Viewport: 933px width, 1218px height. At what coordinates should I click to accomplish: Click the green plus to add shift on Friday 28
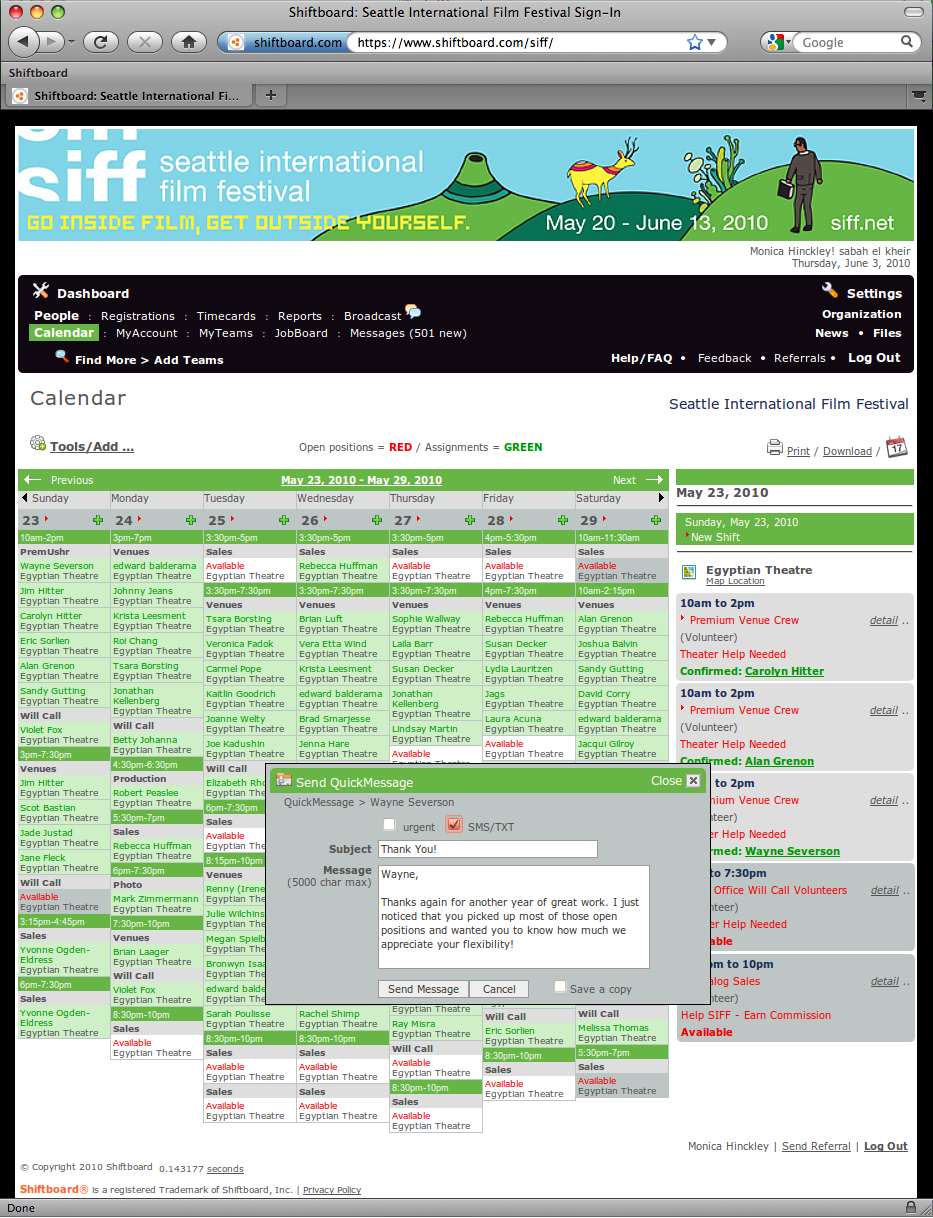click(x=563, y=520)
